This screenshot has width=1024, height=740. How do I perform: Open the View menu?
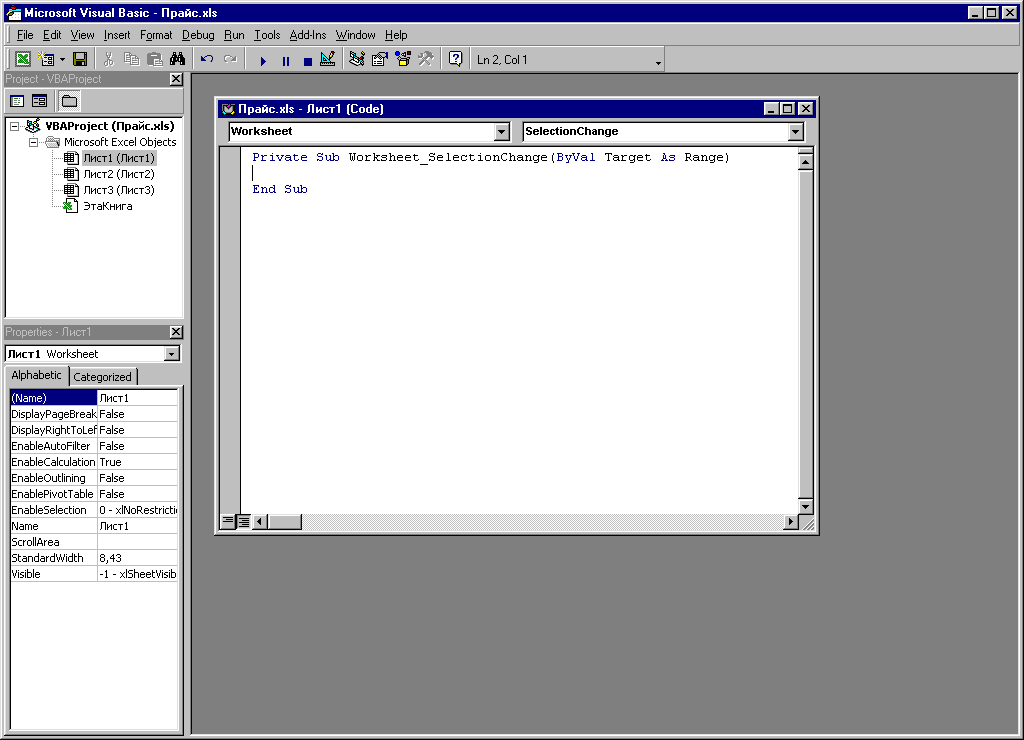coord(82,35)
